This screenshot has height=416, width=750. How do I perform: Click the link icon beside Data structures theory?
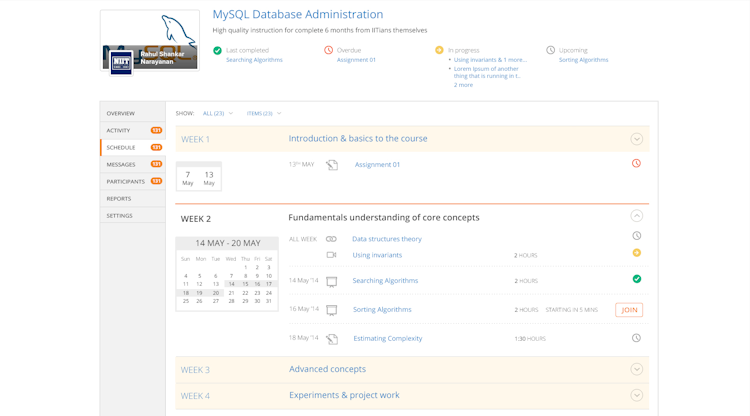coord(331,239)
